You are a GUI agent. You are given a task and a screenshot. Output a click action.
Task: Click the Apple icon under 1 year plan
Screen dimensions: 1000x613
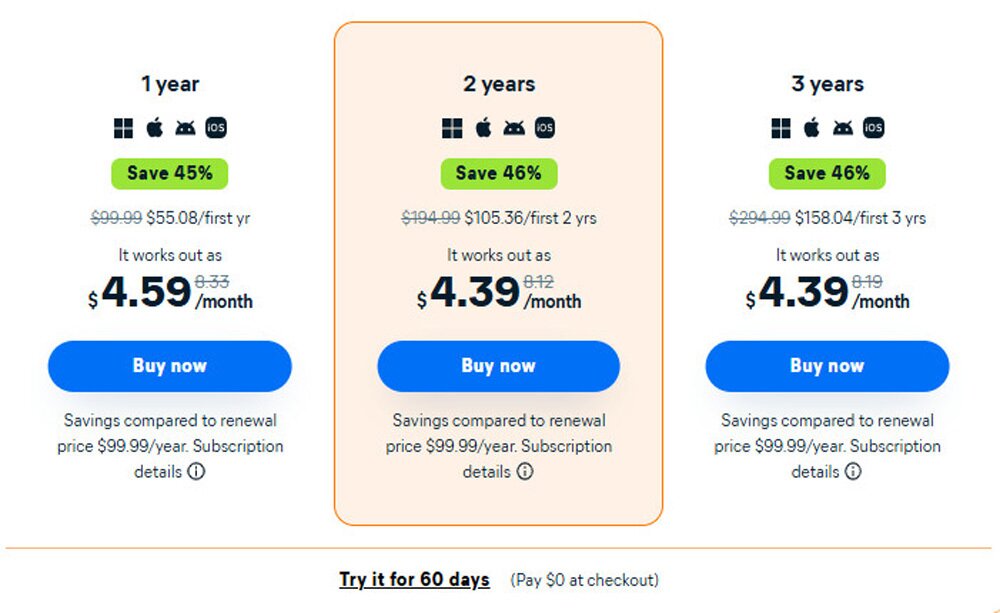click(x=154, y=128)
